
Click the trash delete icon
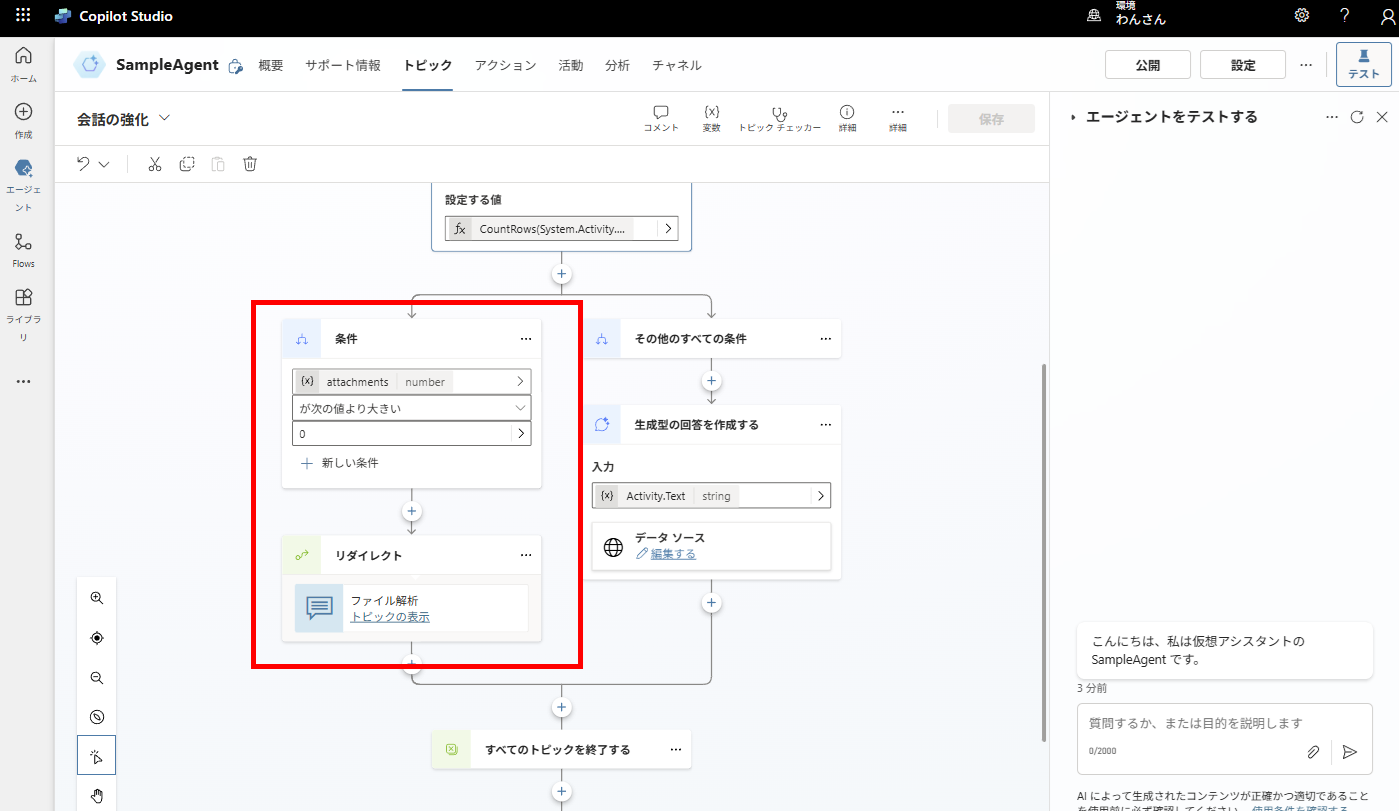[250, 163]
